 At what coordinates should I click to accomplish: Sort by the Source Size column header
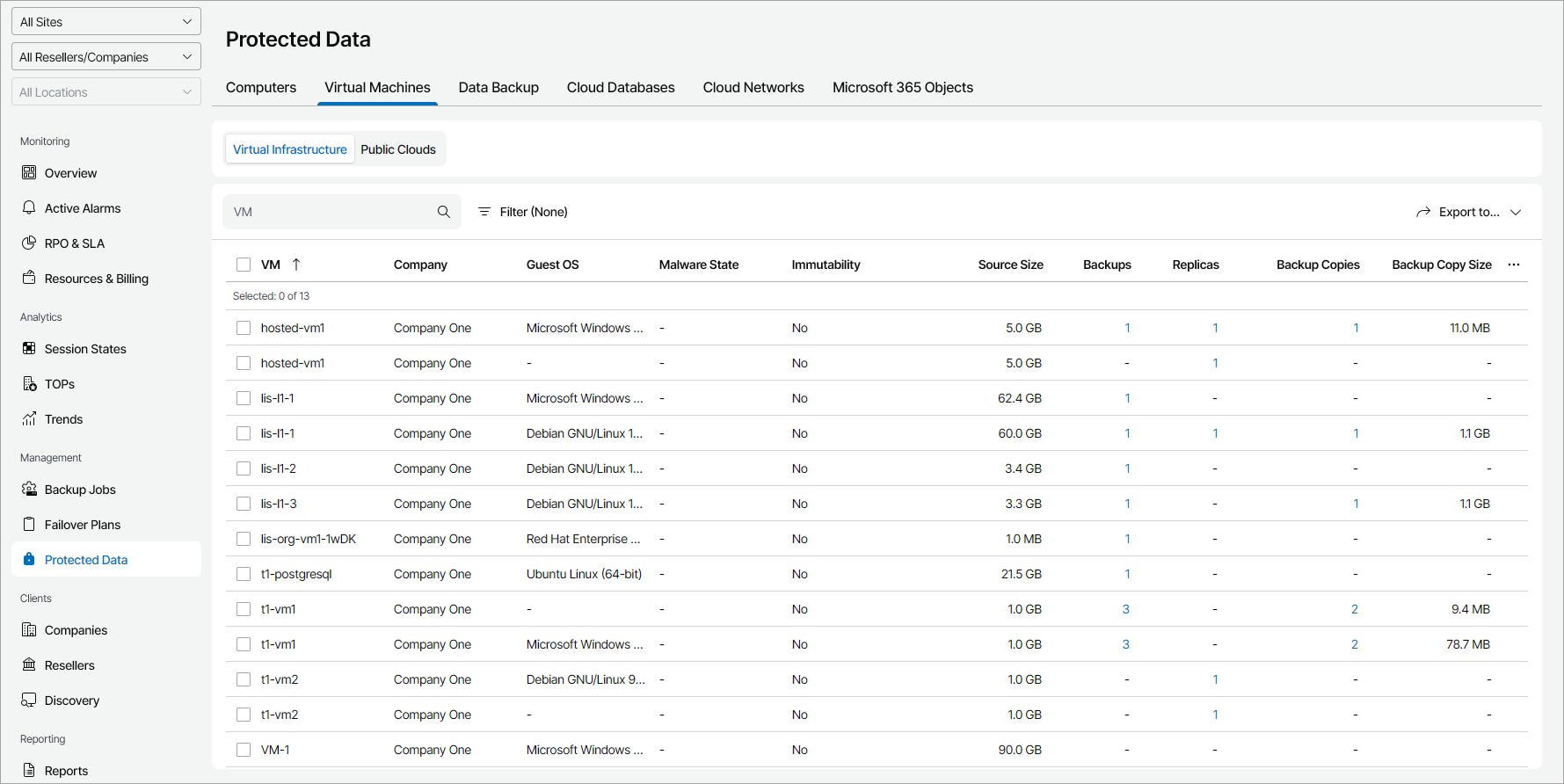tap(1010, 265)
